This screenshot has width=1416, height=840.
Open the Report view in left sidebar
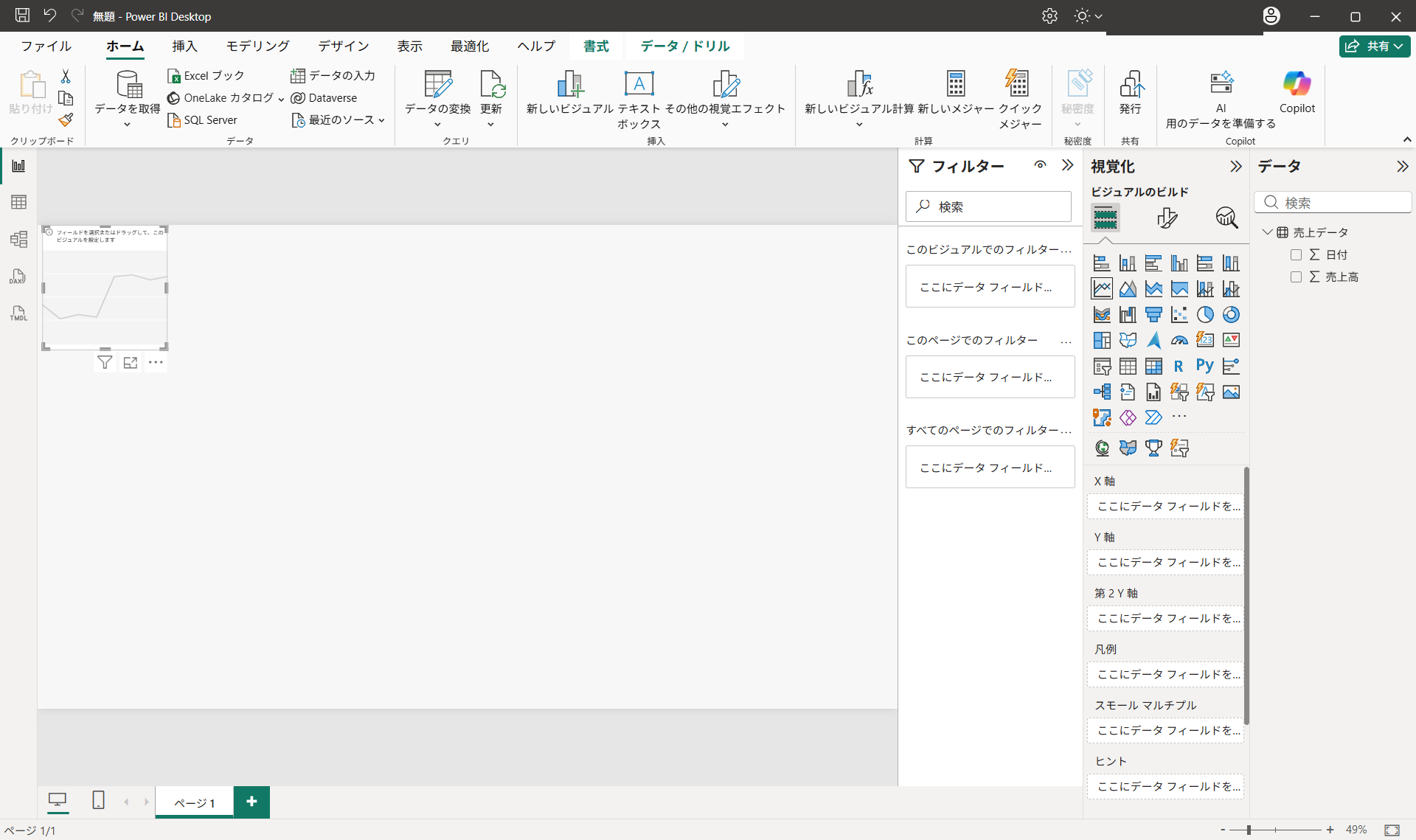pyautogui.click(x=18, y=166)
